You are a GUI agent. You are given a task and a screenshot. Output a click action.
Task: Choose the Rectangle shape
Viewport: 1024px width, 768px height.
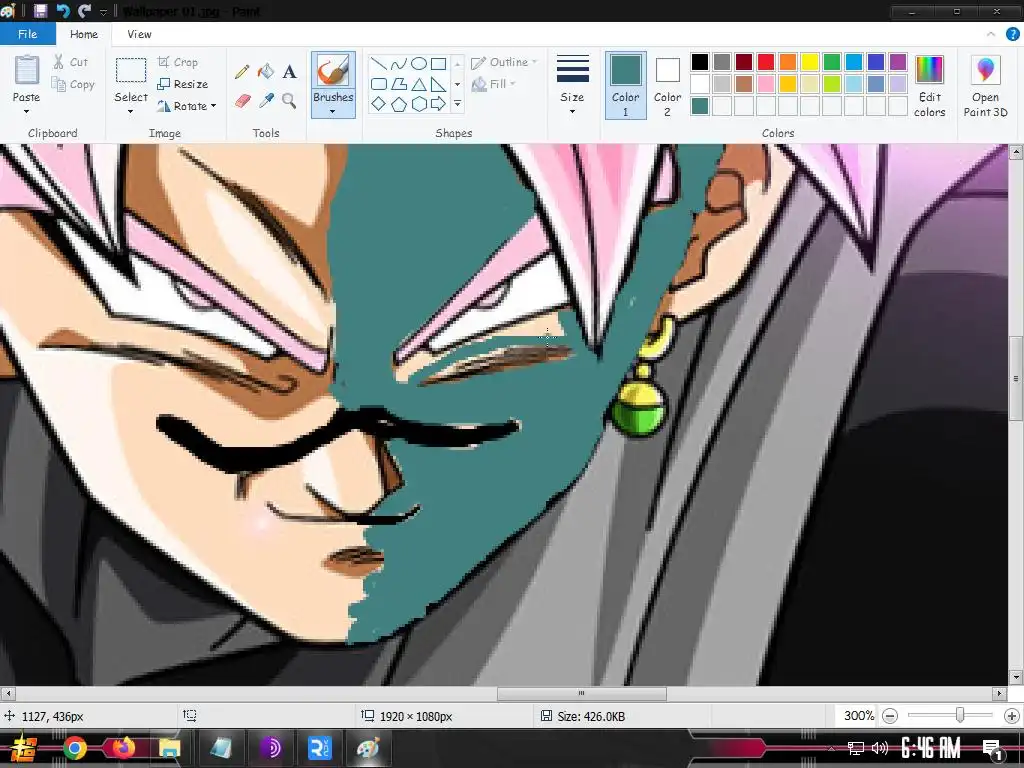[439, 64]
